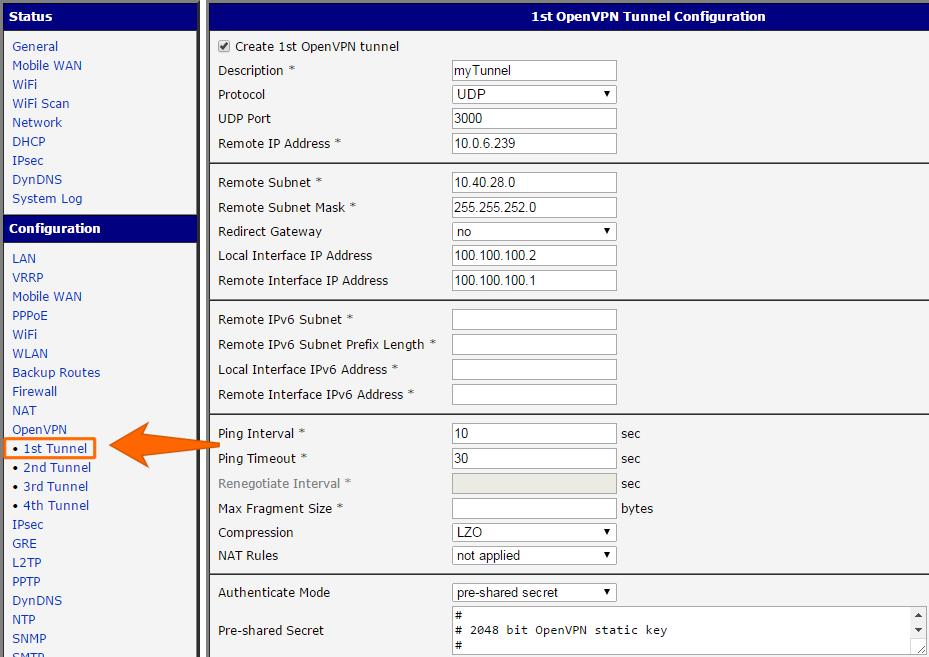Open the Protocol dropdown showing UDP
929x657 pixels.
tap(534, 94)
